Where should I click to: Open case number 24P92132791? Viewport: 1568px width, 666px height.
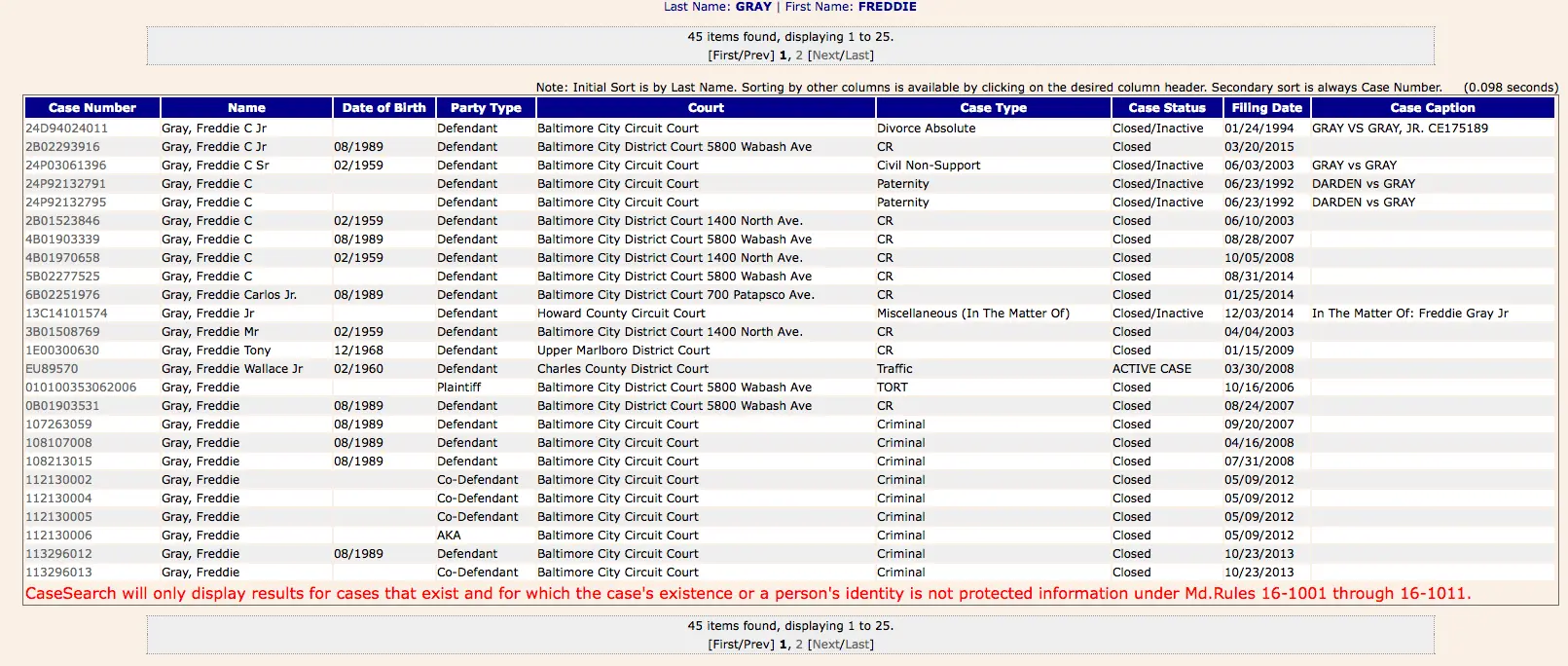pos(65,184)
